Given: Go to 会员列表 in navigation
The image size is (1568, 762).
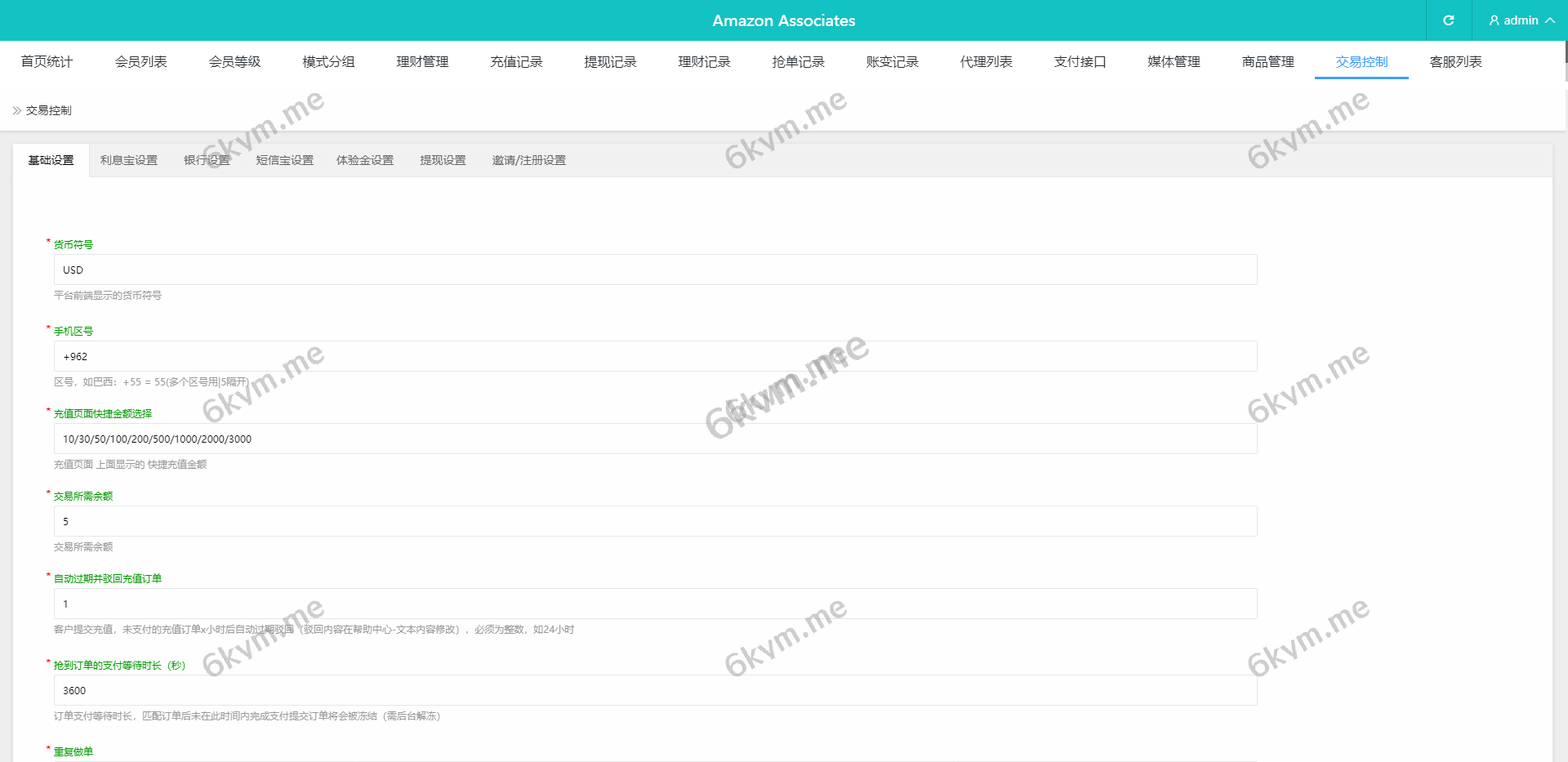Looking at the screenshot, I should click(x=140, y=62).
